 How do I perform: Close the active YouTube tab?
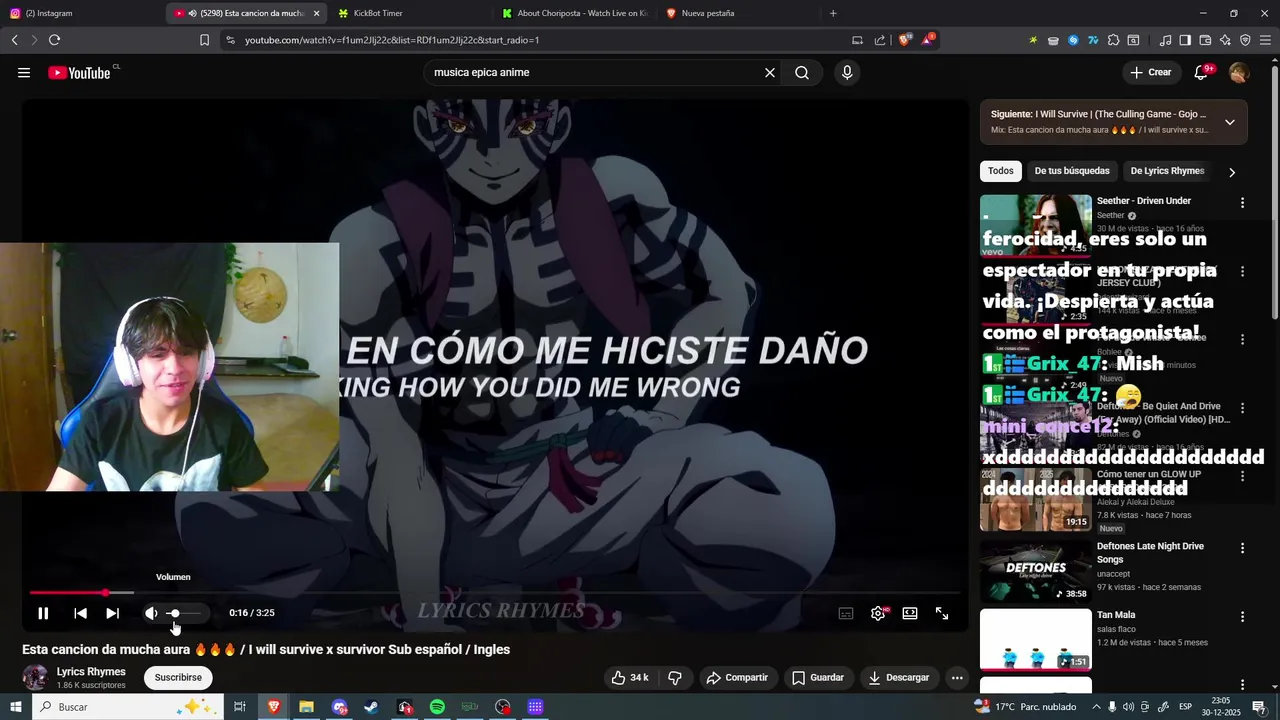[316, 13]
